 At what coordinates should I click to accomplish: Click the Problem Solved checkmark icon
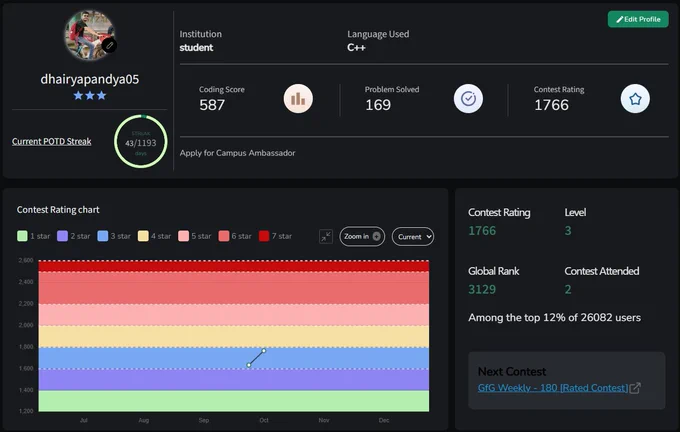coord(468,98)
